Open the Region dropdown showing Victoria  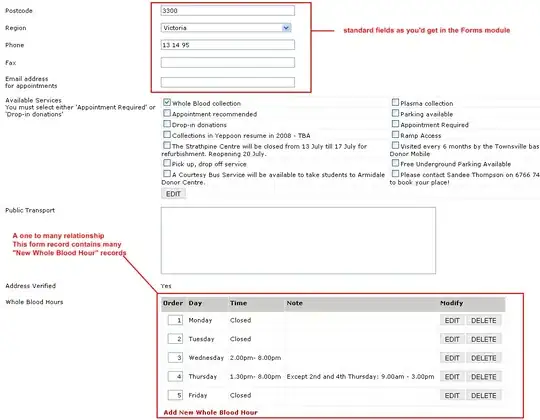click(226, 28)
